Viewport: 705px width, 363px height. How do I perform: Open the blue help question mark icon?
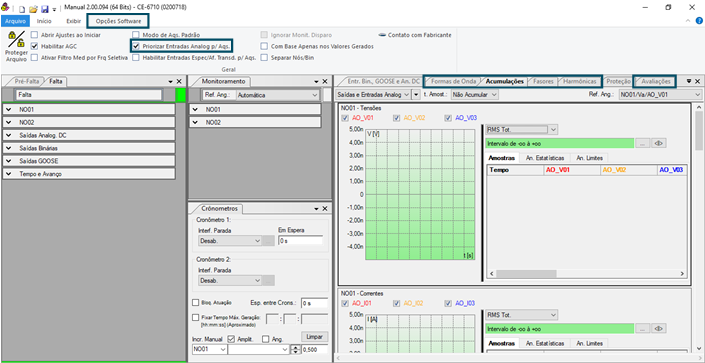coord(699,21)
